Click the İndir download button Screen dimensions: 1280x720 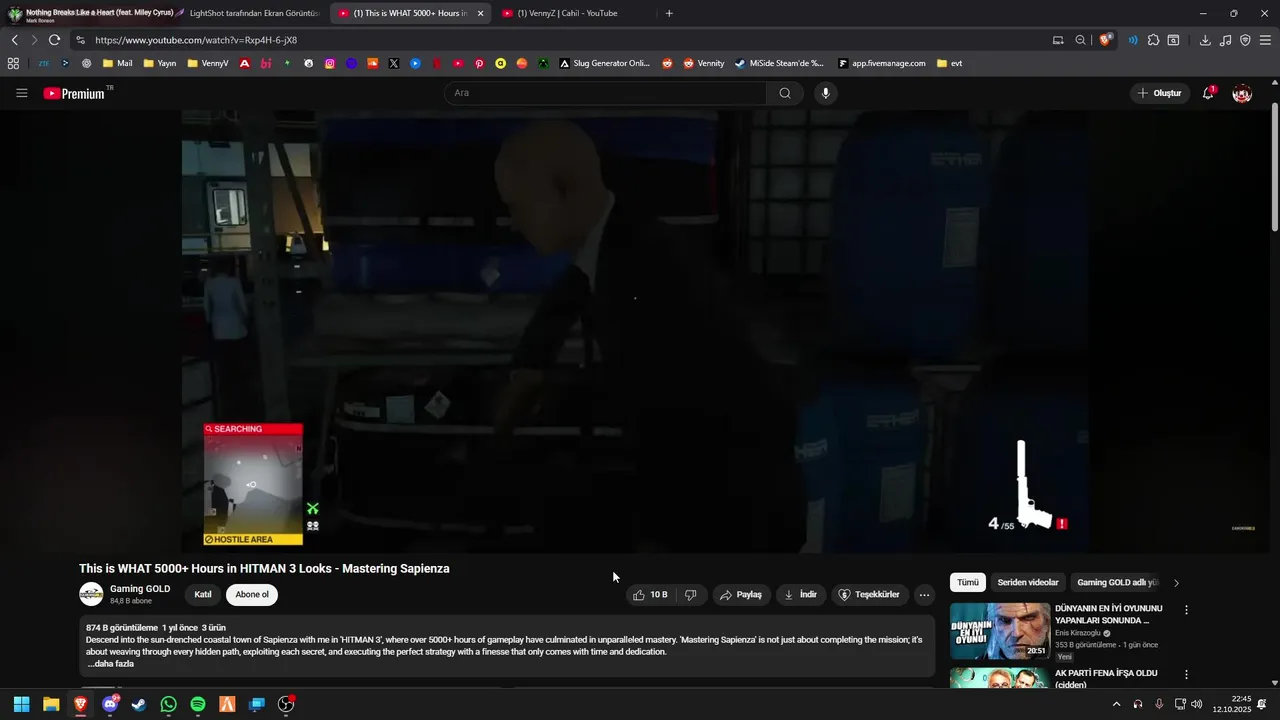(x=801, y=595)
